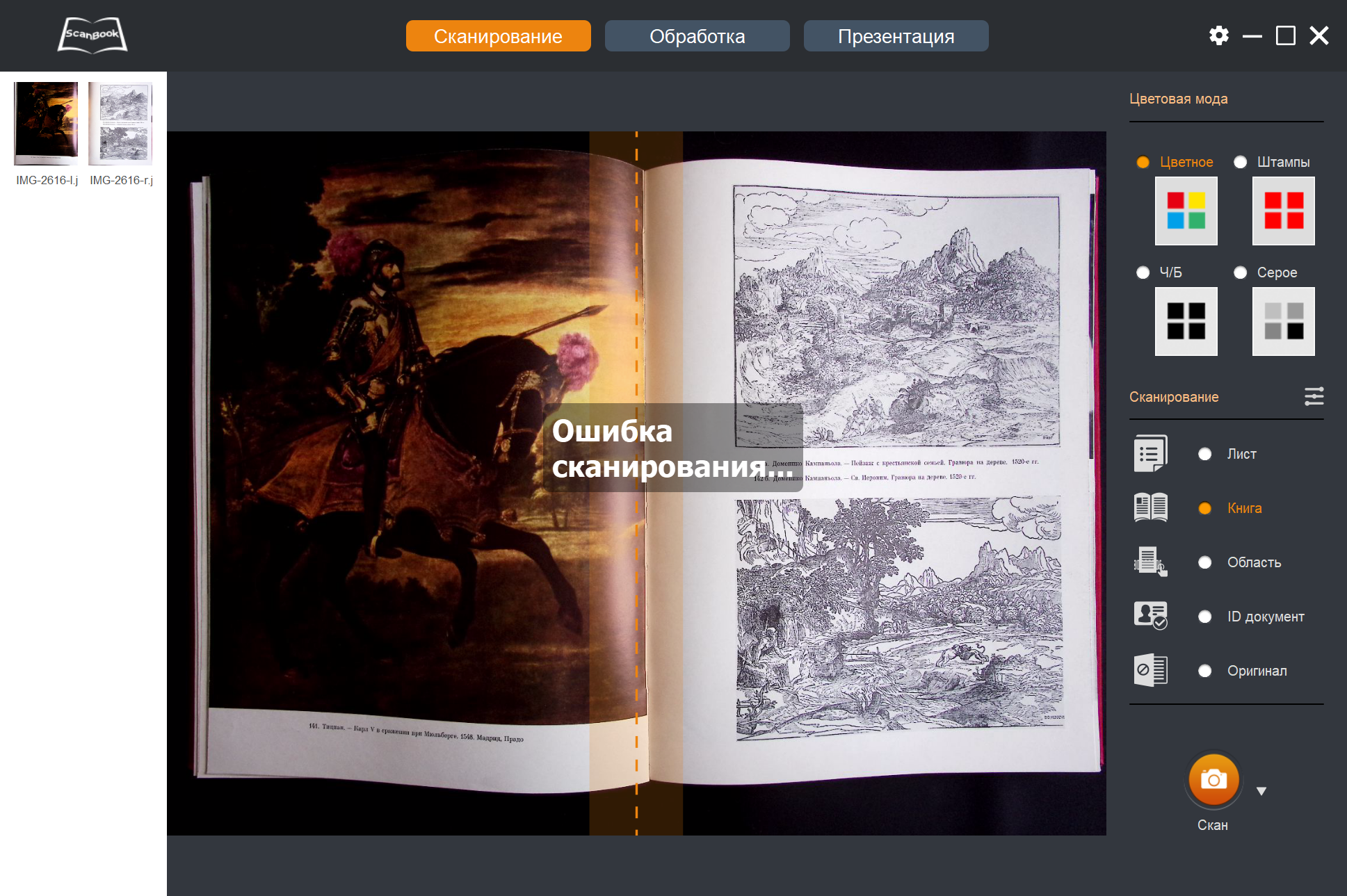Viewport: 1347px width, 896px height.
Task: Open scan settings sliders icon
Action: pyautogui.click(x=1314, y=396)
